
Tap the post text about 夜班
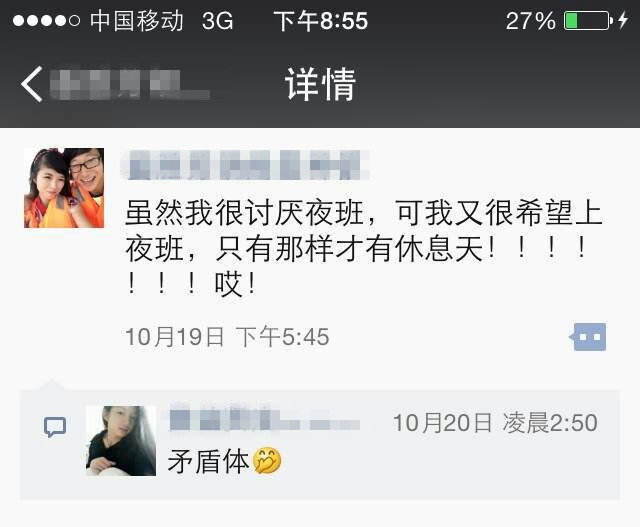pos(363,248)
